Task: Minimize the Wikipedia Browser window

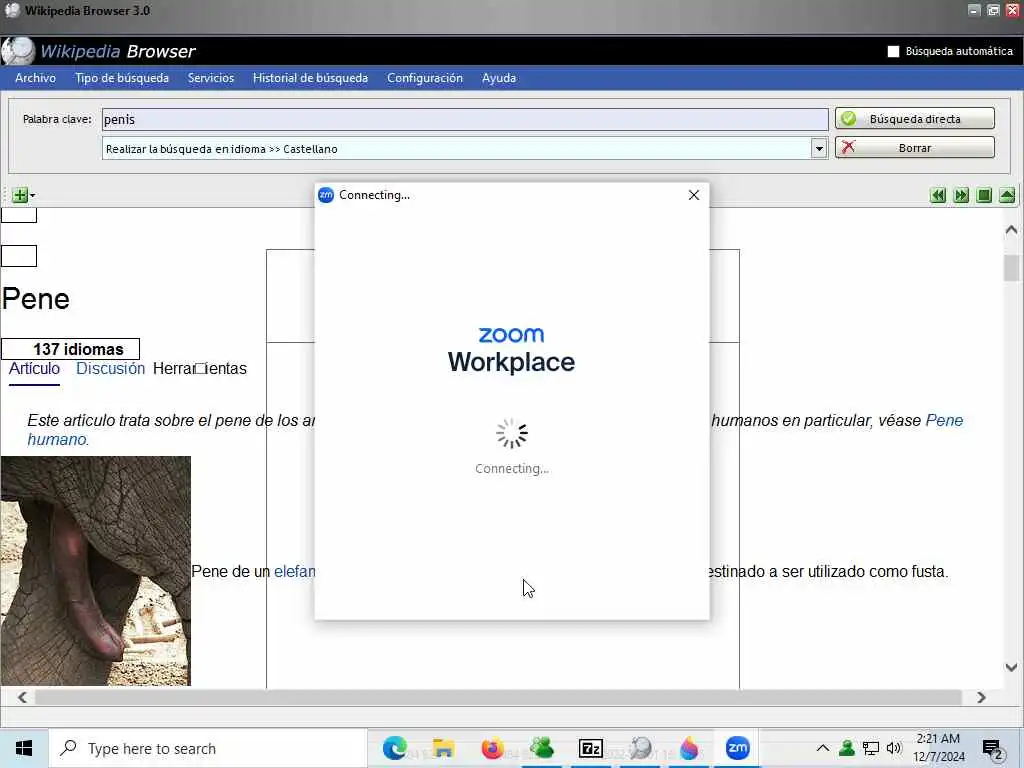Action: click(x=974, y=10)
